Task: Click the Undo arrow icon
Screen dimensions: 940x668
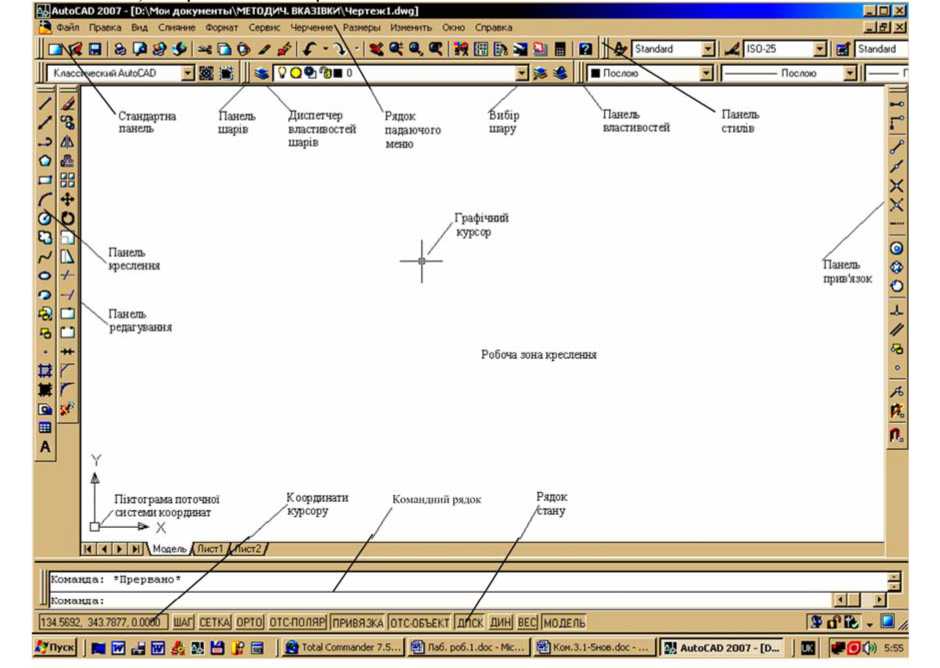Action: 309,49
